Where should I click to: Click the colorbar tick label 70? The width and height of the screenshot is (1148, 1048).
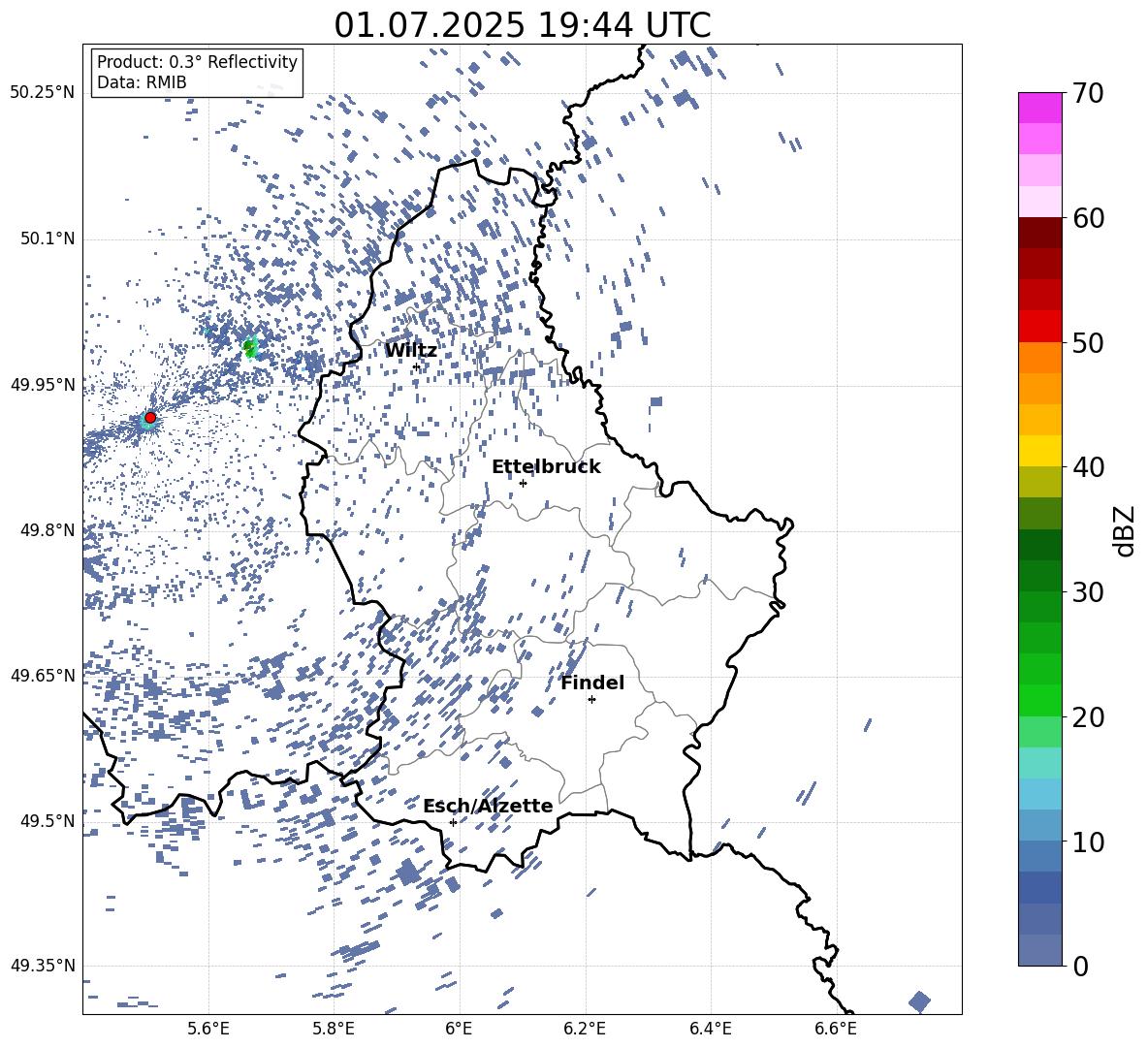(1087, 93)
